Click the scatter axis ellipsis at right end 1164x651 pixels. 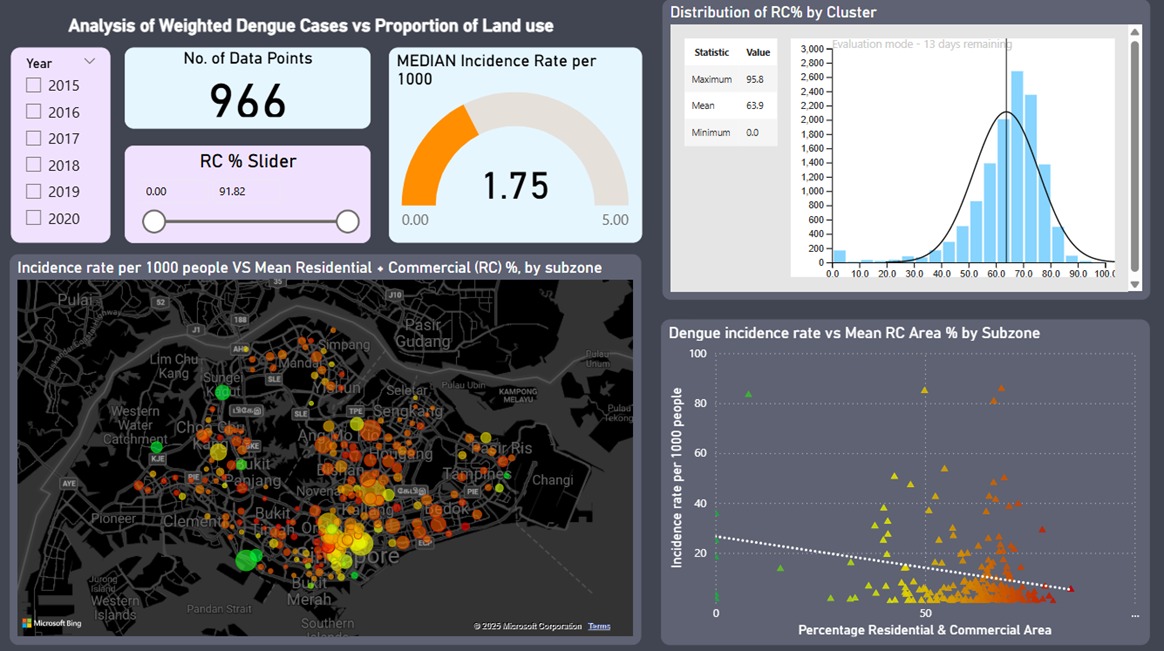[1134, 614]
